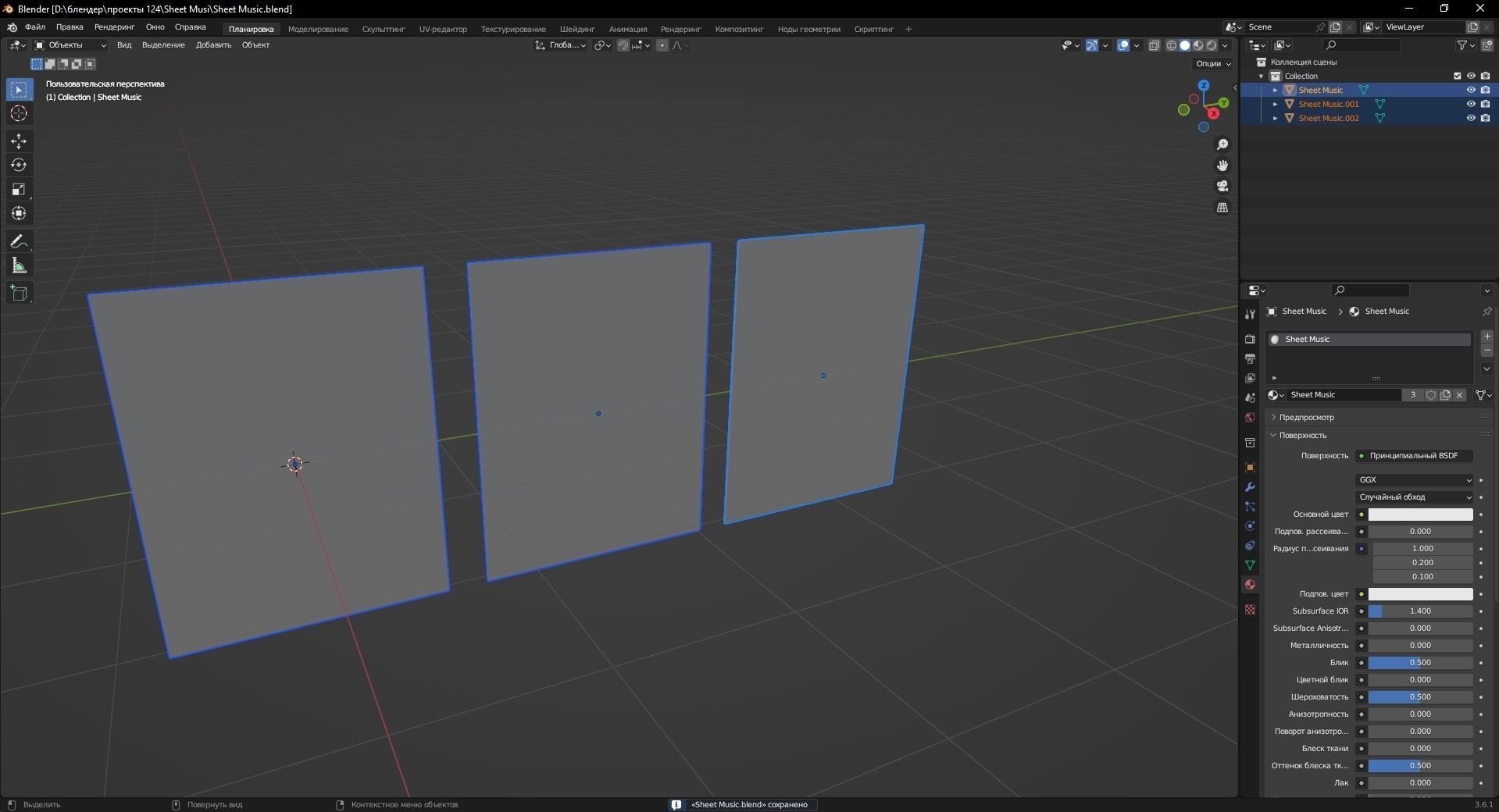Expand Sheet Music.001 in outliner

coord(1276,104)
